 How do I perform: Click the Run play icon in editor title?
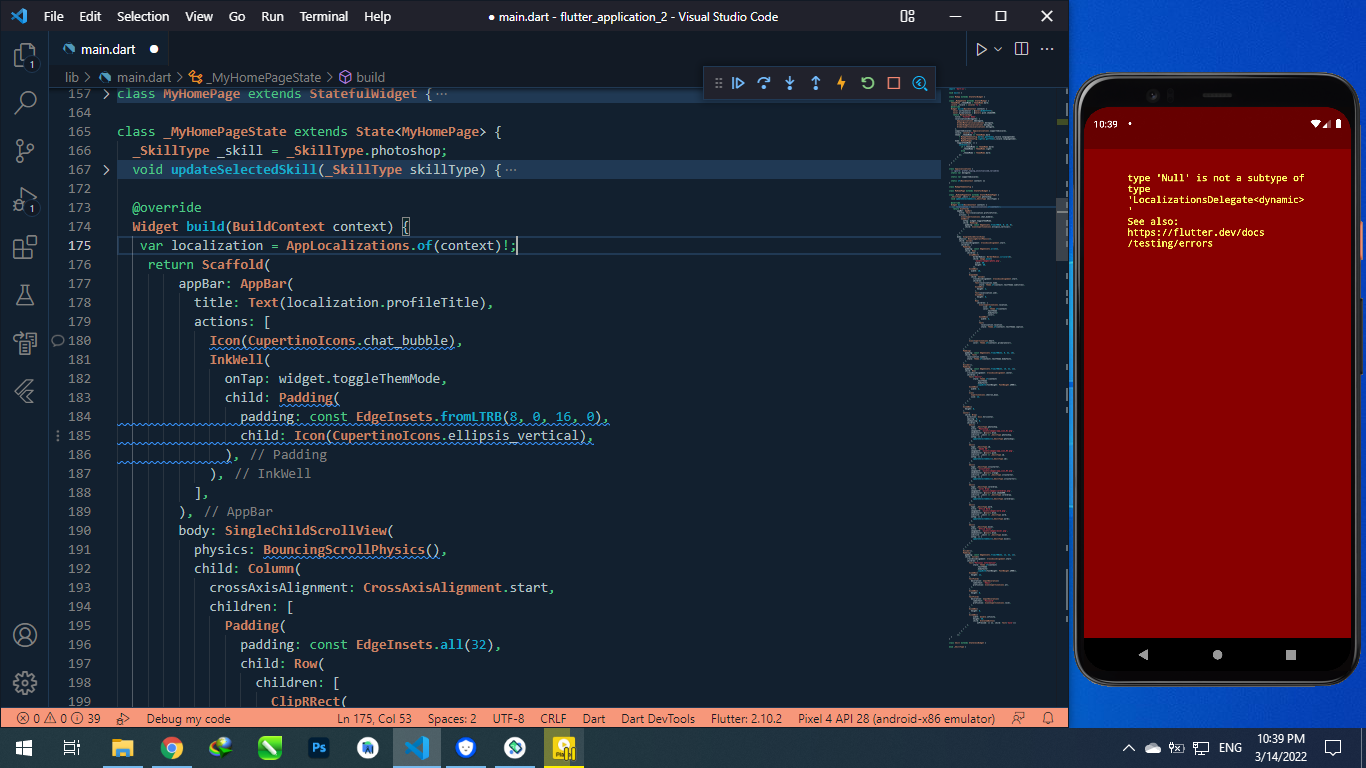[981, 49]
